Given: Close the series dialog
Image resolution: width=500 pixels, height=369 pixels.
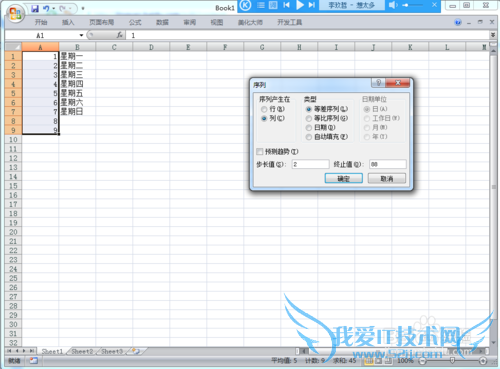Looking at the screenshot, I should (x=398, y=83).
